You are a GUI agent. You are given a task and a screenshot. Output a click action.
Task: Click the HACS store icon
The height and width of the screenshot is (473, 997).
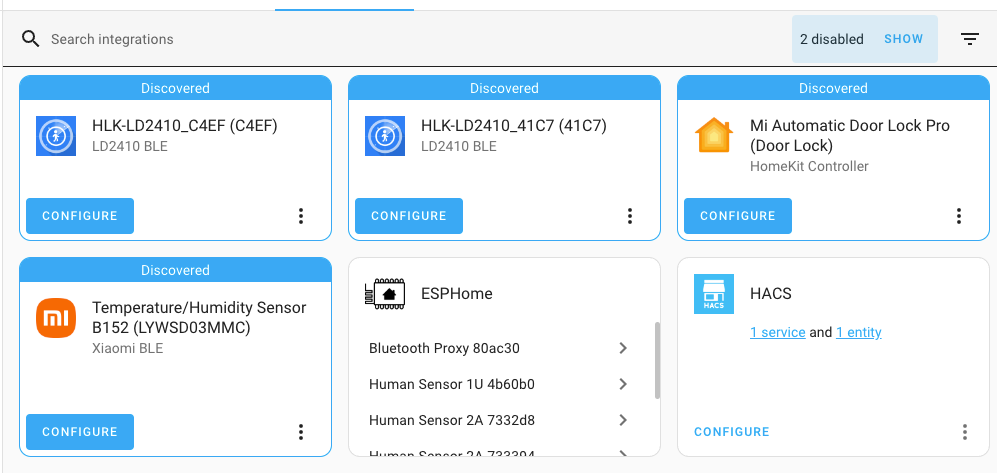pyautogui.click(x=714, y=294)
